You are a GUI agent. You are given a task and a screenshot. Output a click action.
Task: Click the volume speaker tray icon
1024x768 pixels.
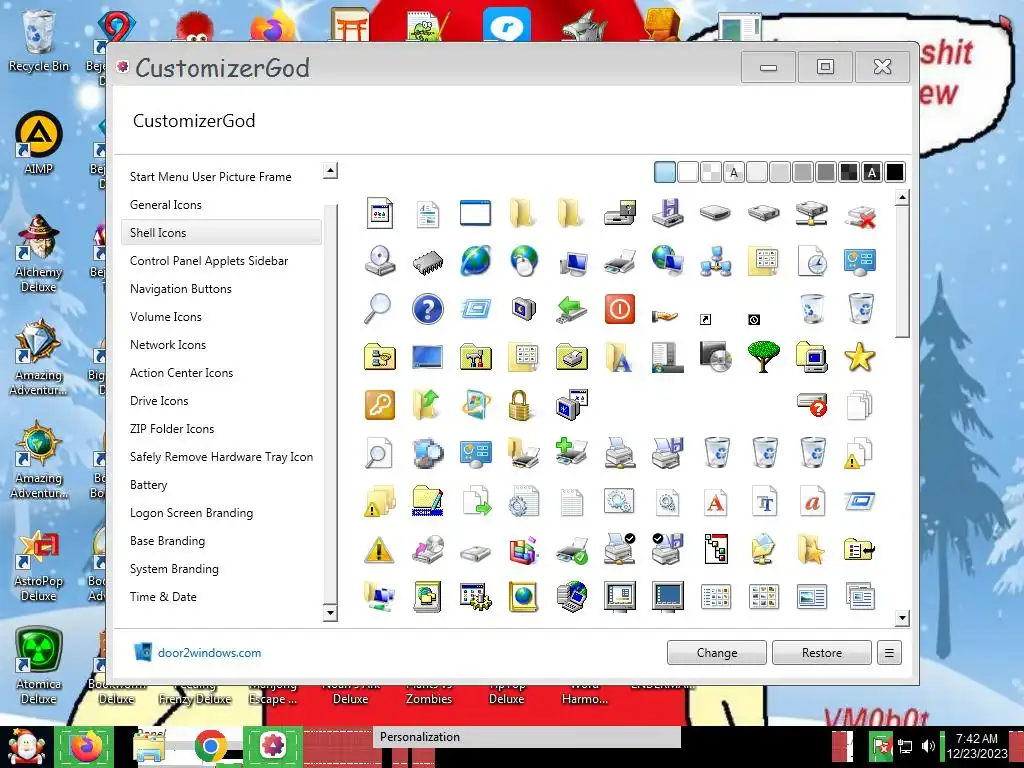[x=927, y=746]
